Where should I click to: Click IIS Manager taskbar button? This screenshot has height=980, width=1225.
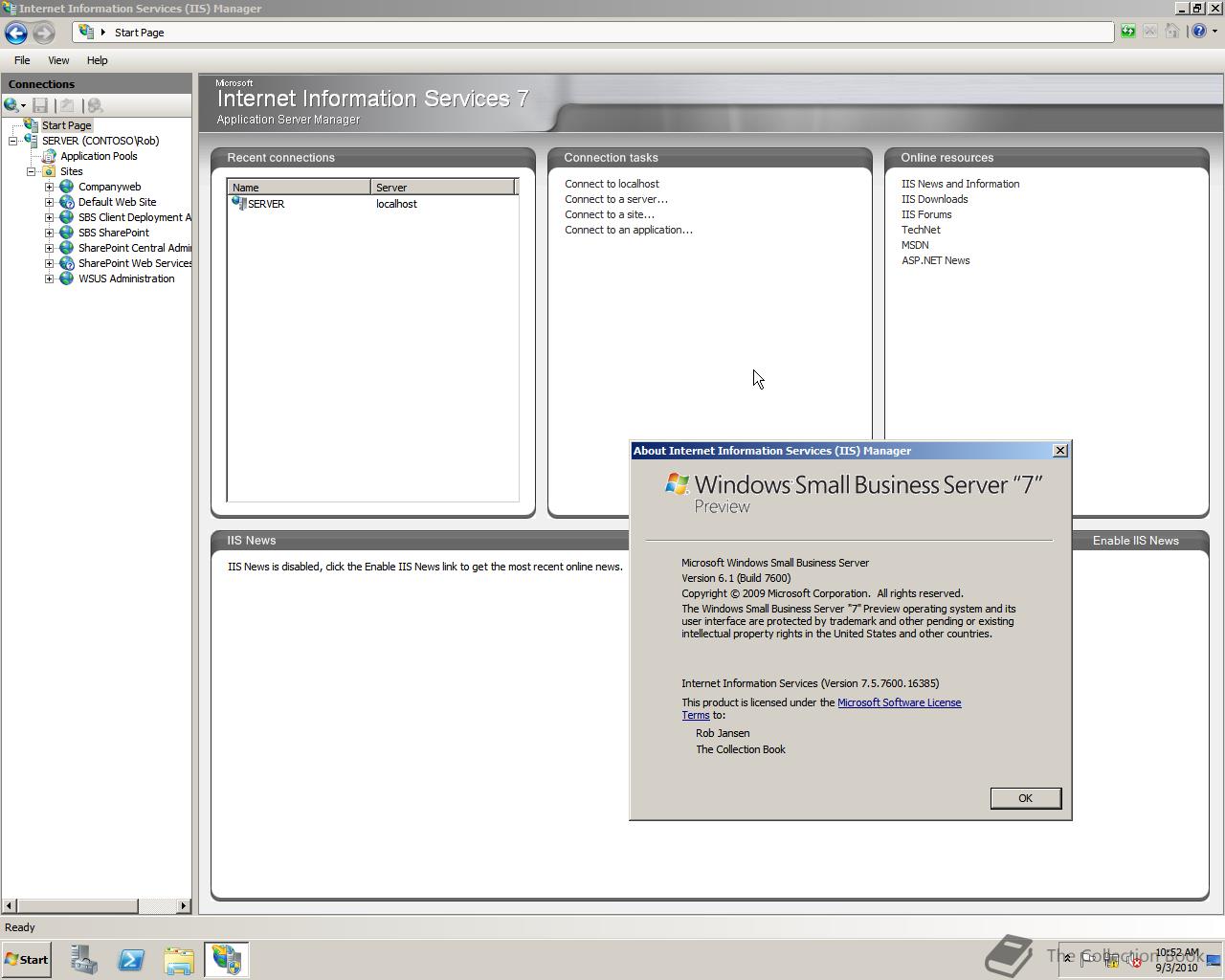coord(227,960)
